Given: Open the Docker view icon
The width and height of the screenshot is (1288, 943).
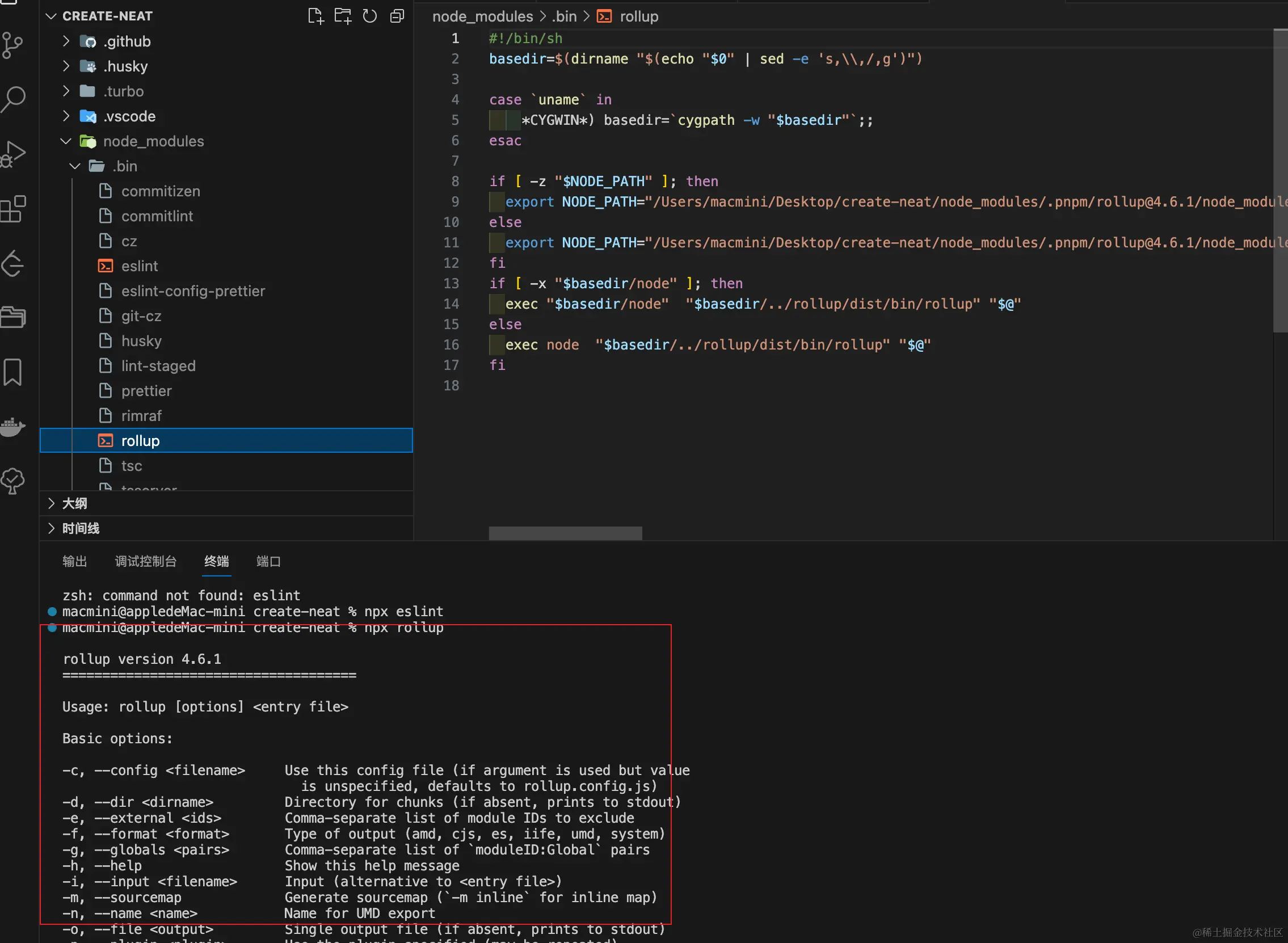Looking at the screenshot, I should tap(12, 426).
